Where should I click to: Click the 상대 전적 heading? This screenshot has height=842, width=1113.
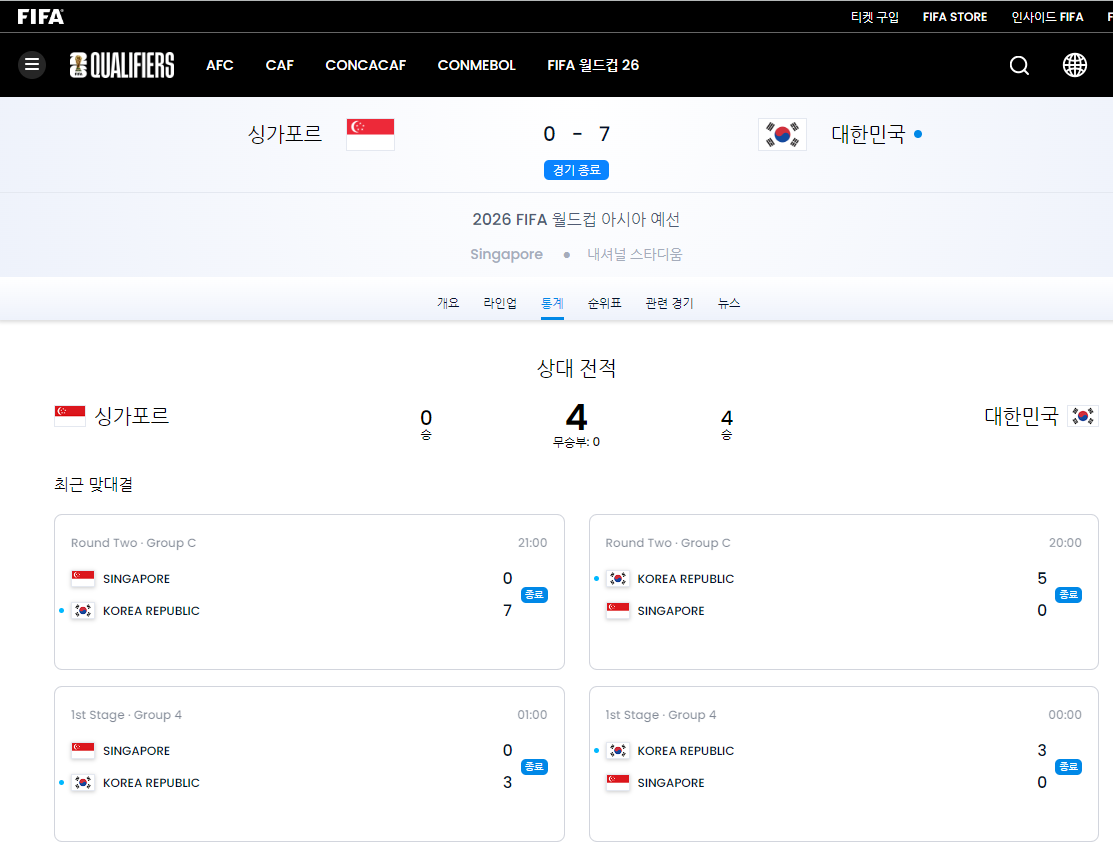576,368
